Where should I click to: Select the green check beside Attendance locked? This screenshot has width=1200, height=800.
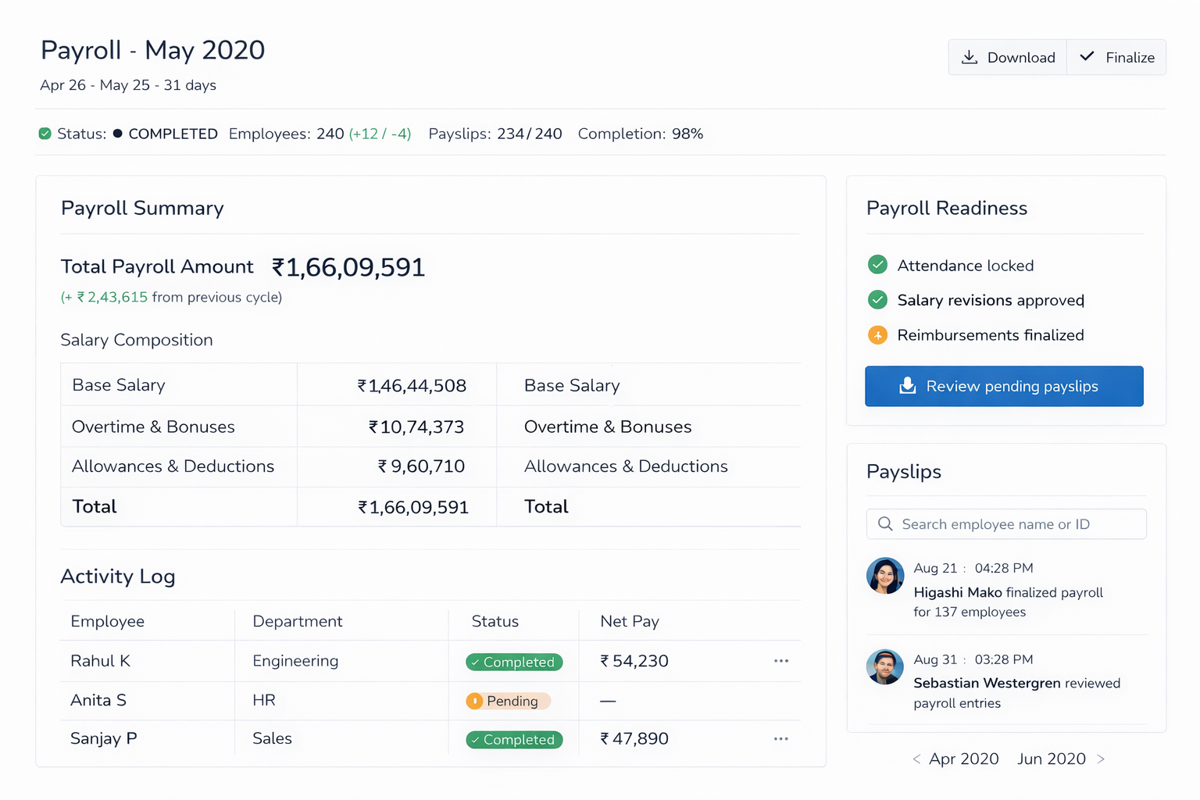[877, 265]
